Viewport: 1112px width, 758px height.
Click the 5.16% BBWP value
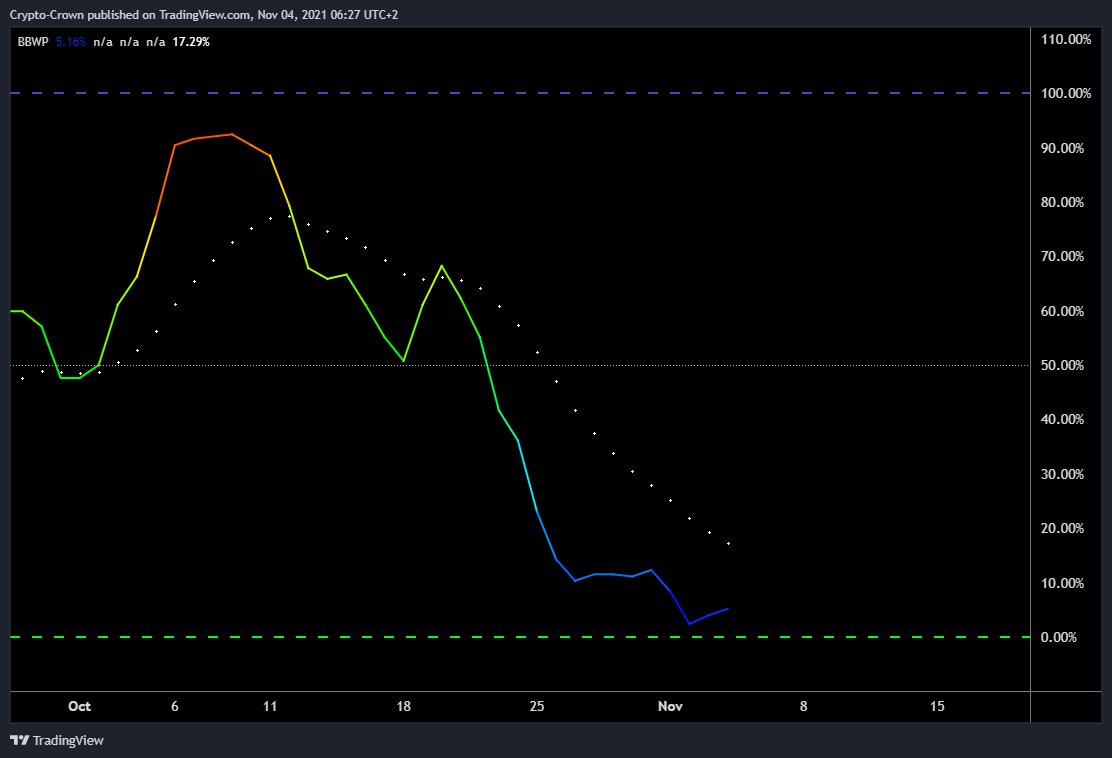pos(71,42)
